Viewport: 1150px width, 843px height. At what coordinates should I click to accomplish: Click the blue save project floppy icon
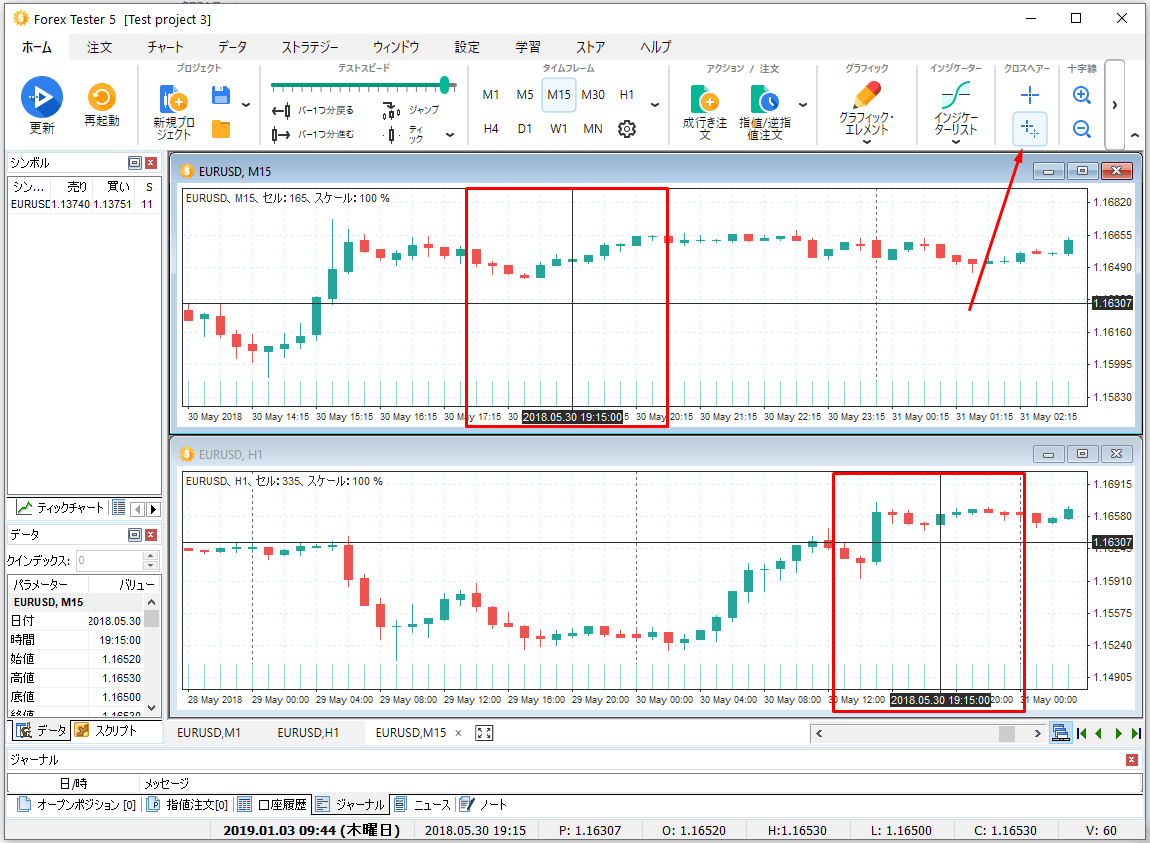click(221, 95)
